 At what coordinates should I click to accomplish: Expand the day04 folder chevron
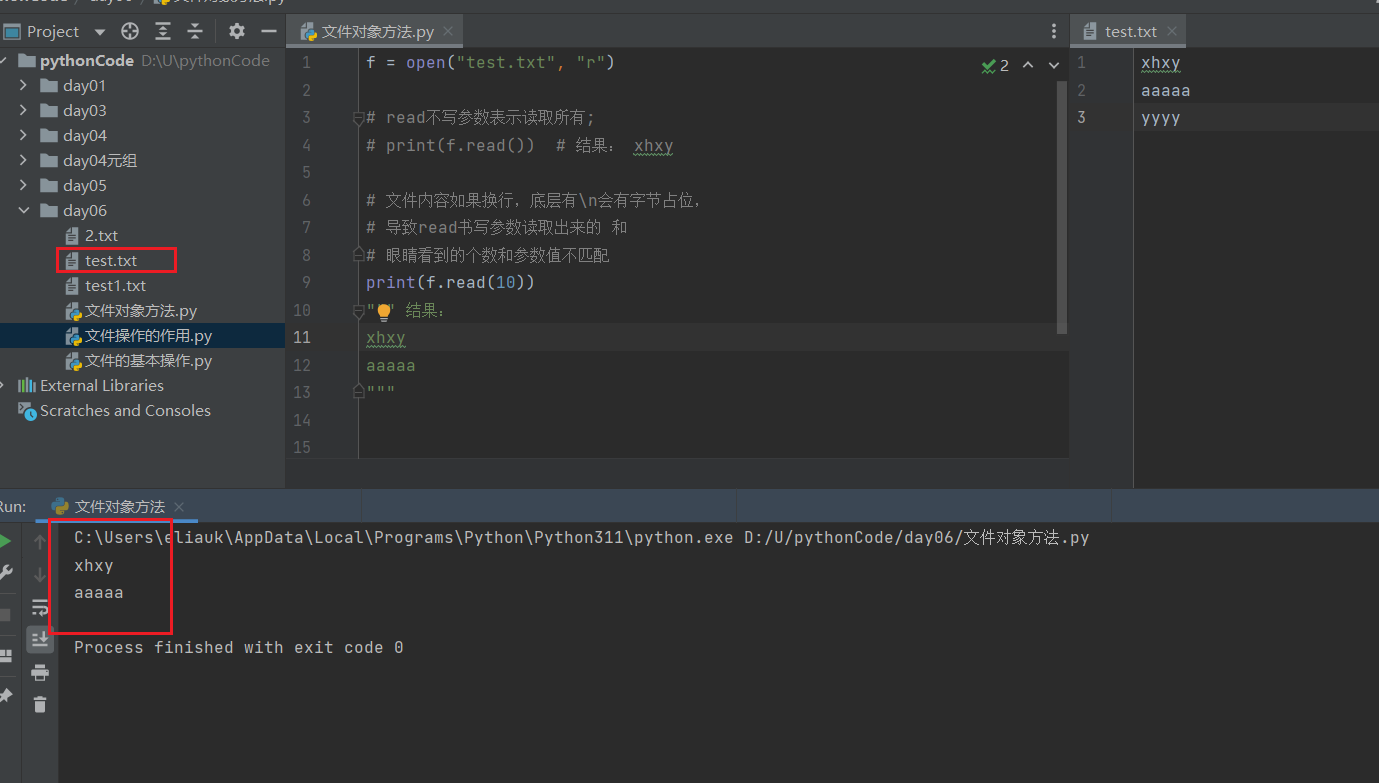pyautogui.click(x=24, y=135)
